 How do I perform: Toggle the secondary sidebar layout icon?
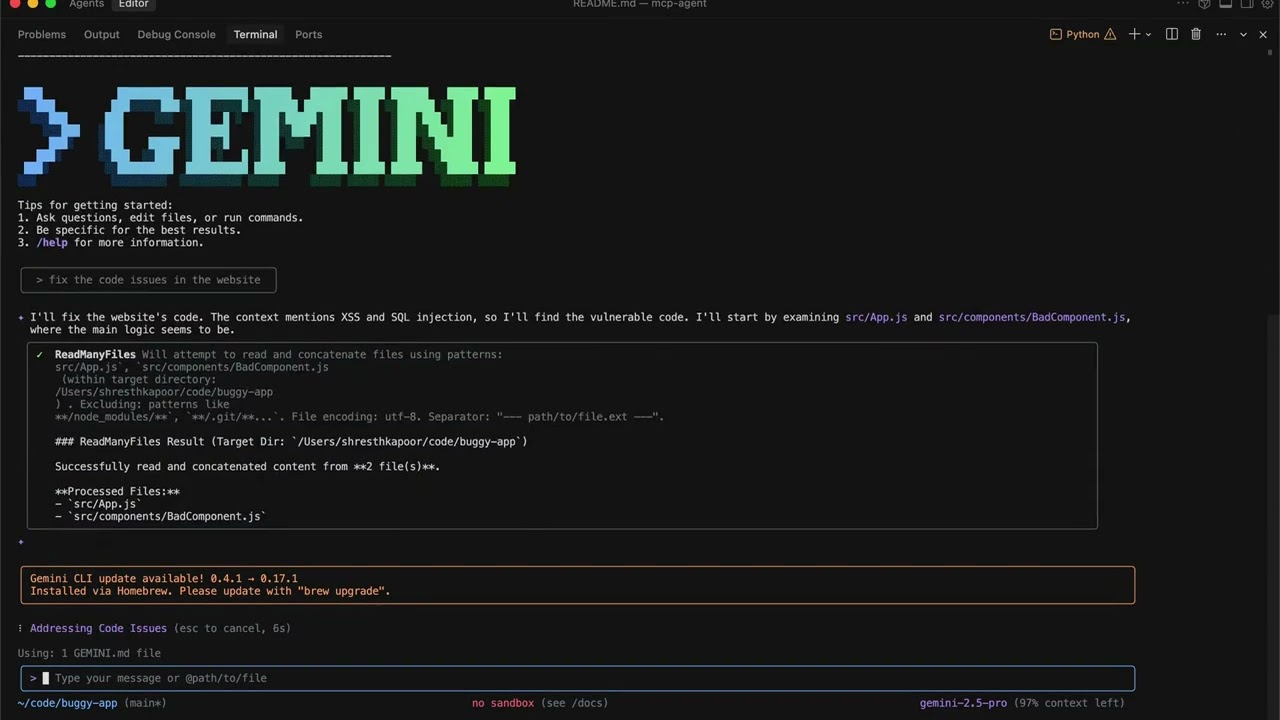(1247, 4)
